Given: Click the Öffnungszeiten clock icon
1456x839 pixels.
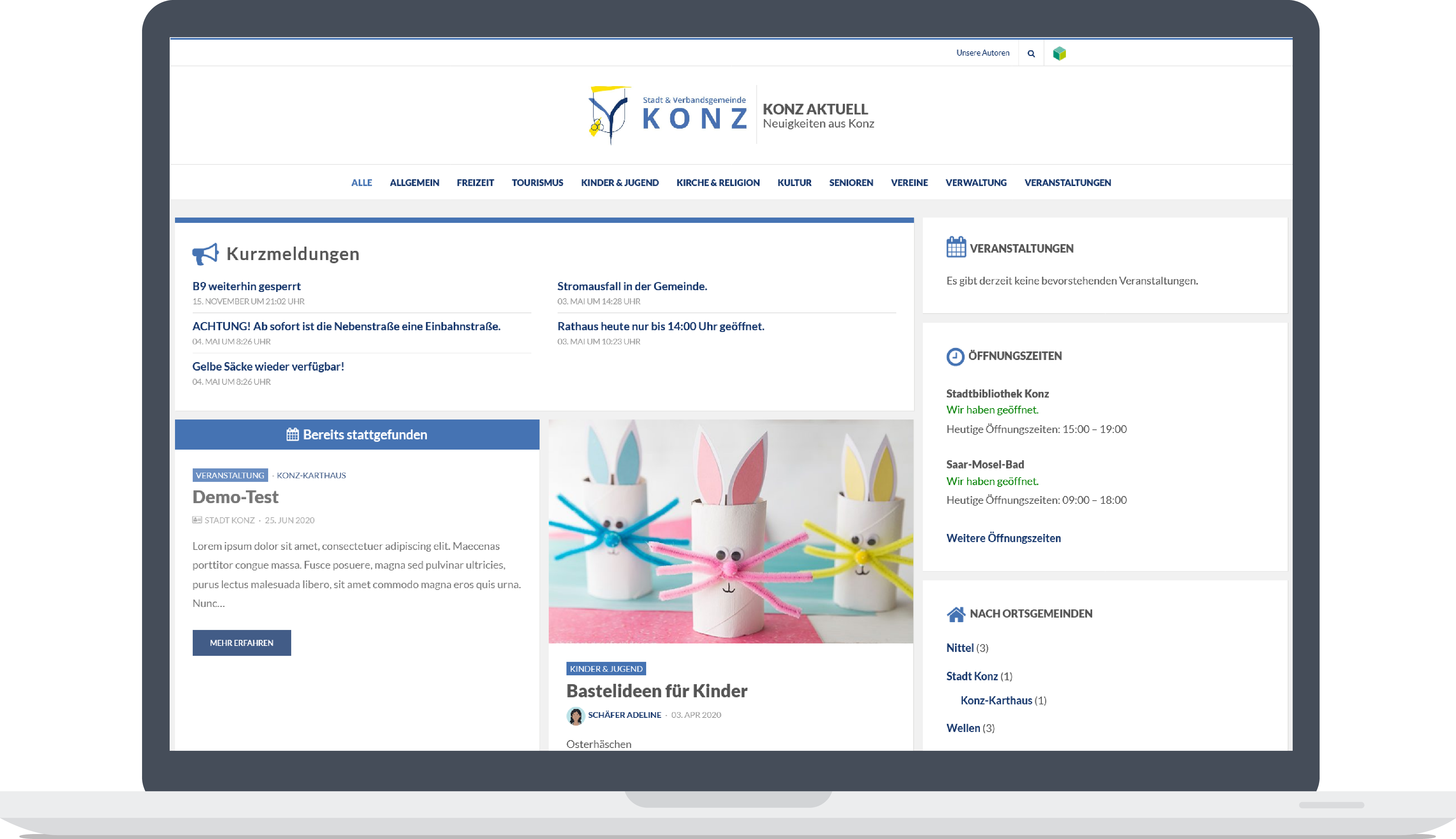Looking at the screenshot, I should 955,357.
